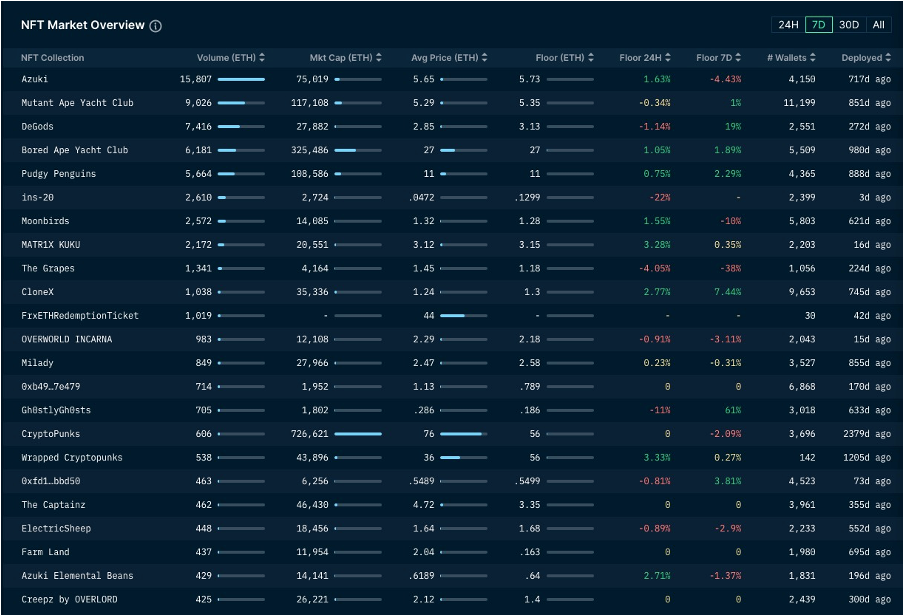Select Farm Land's floor price .163

(x=530, y=552)
